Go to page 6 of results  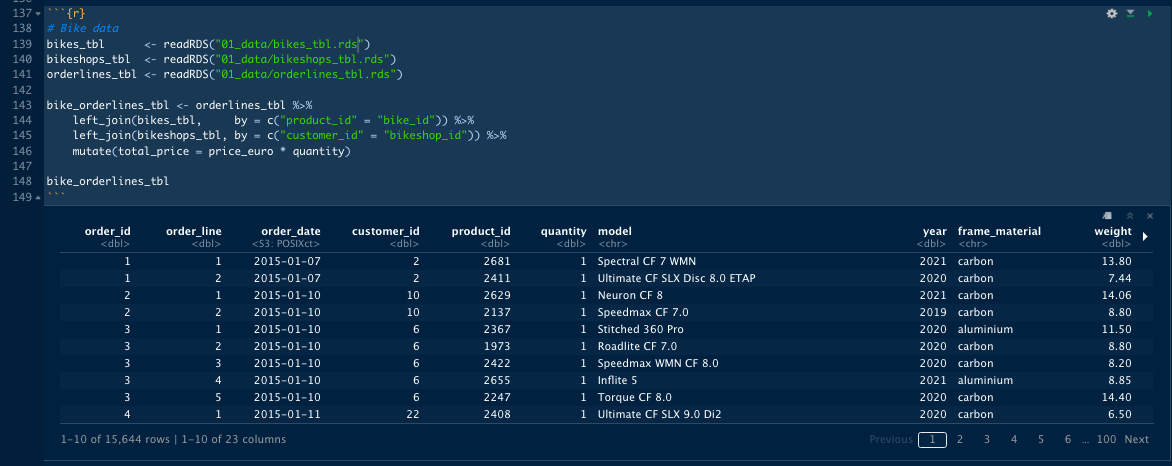(1068, 440)
